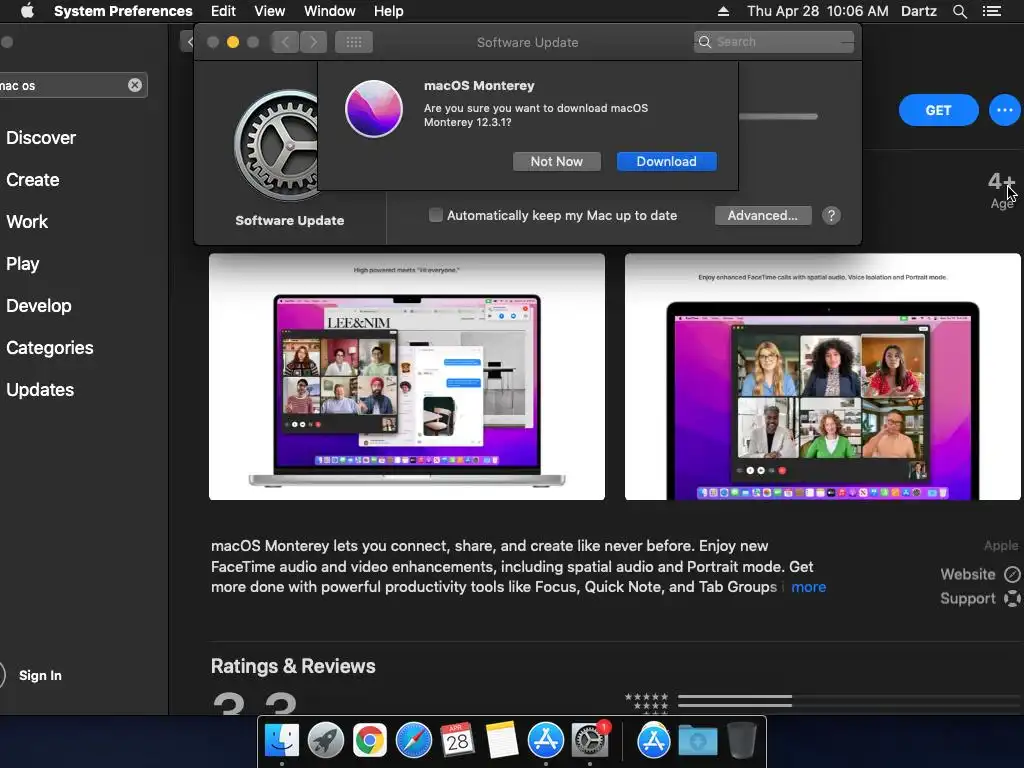The height and width of the screenshot is (768, 1024).
Task: Open the Edit menu
Action: click(x=223, y=11)
